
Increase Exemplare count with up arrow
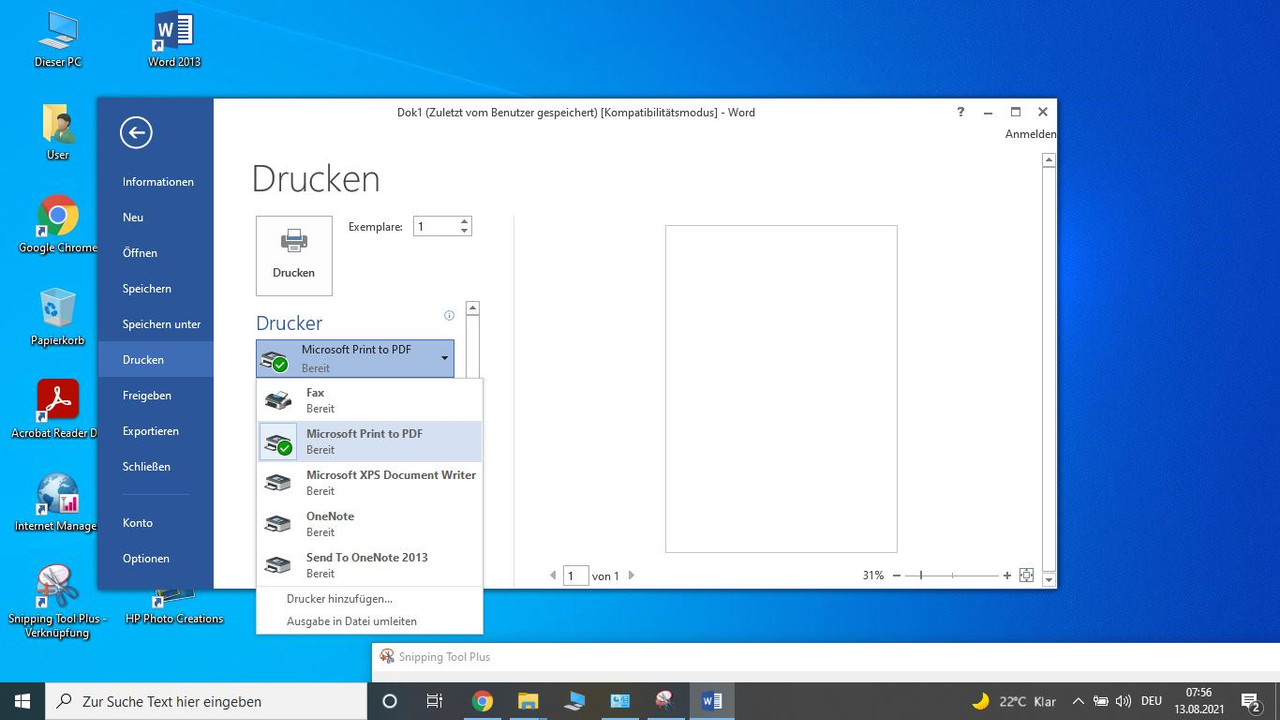coord(464,222)
